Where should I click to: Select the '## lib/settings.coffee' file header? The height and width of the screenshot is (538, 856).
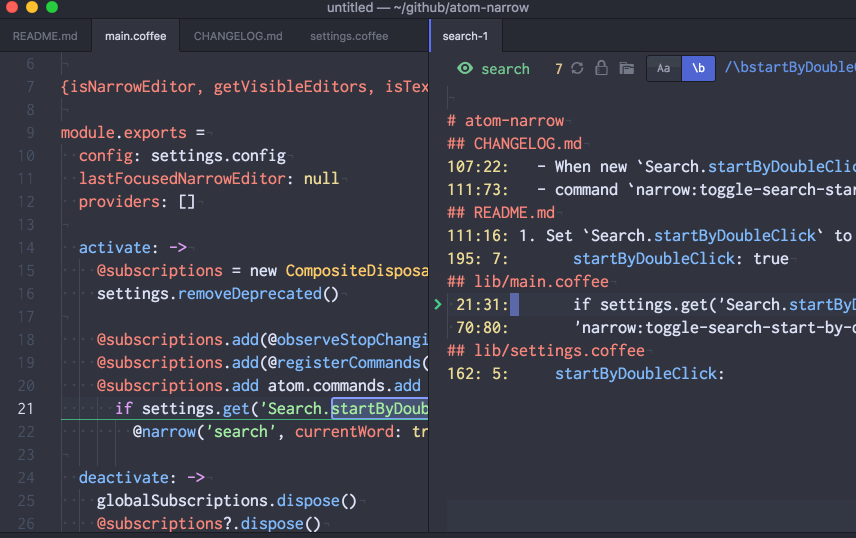pyautogui.click(x=546, y=350)
